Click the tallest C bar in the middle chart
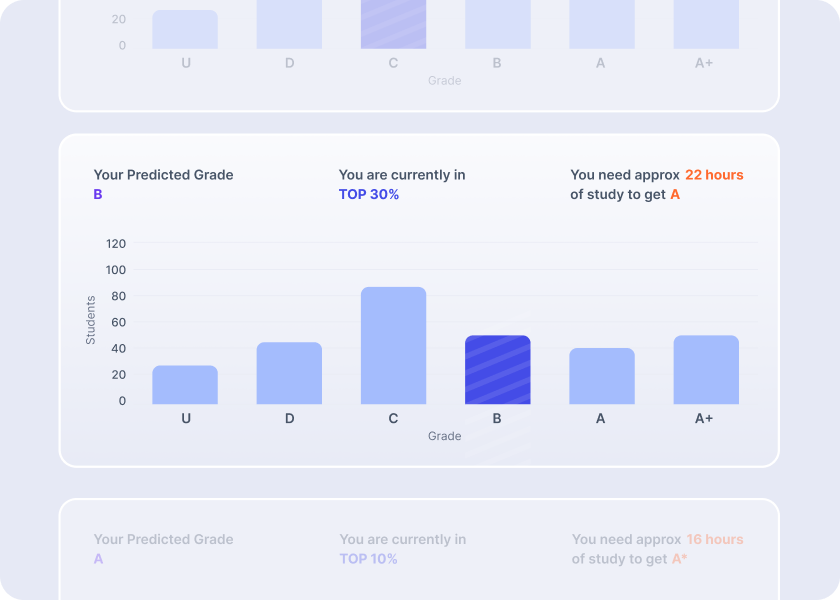 pos(393,346)
